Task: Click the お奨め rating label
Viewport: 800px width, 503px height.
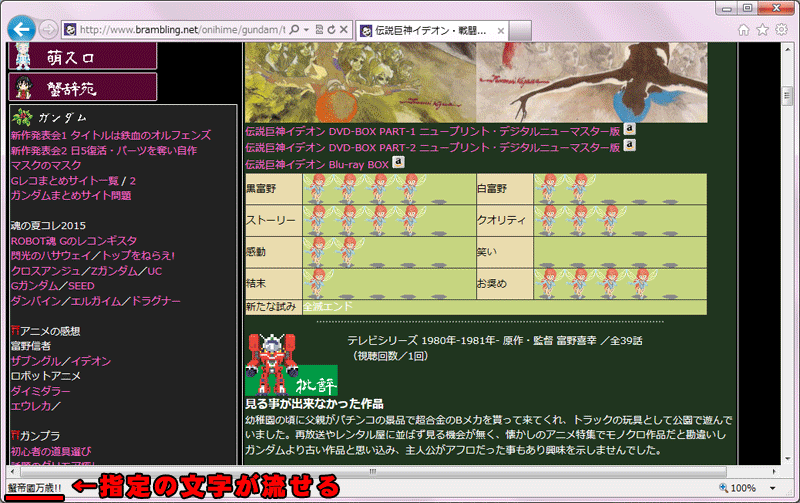Action: pos(492,283)
